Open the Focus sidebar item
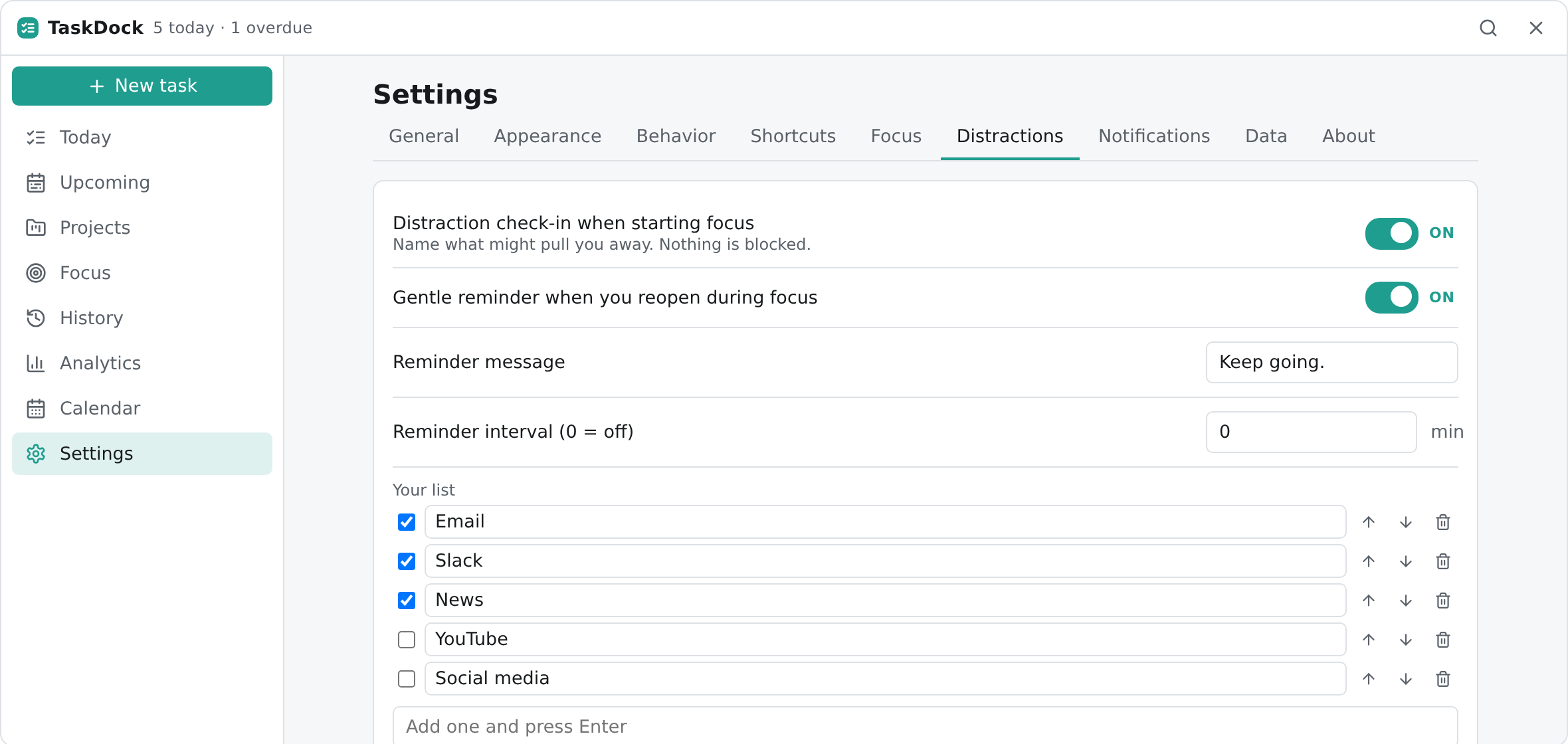Viewport: 1568px width, 744px height. 142,273
